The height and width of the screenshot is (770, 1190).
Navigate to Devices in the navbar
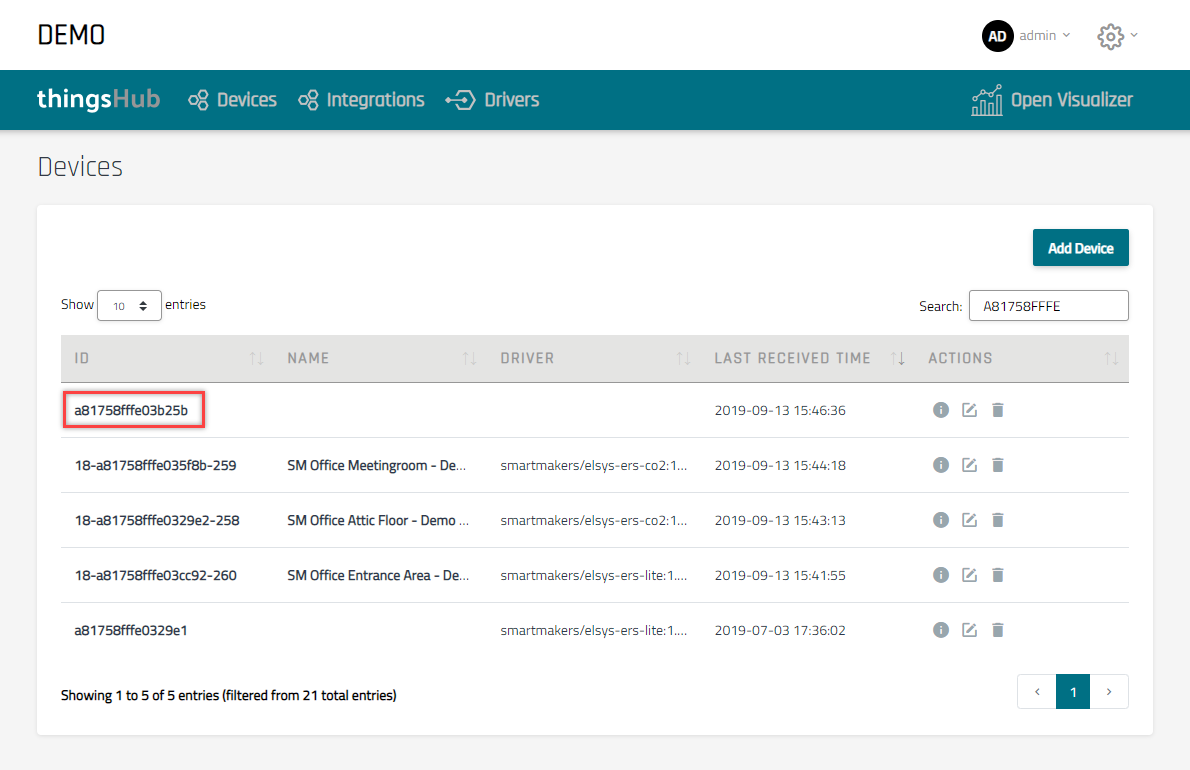[x=232, y=100]
